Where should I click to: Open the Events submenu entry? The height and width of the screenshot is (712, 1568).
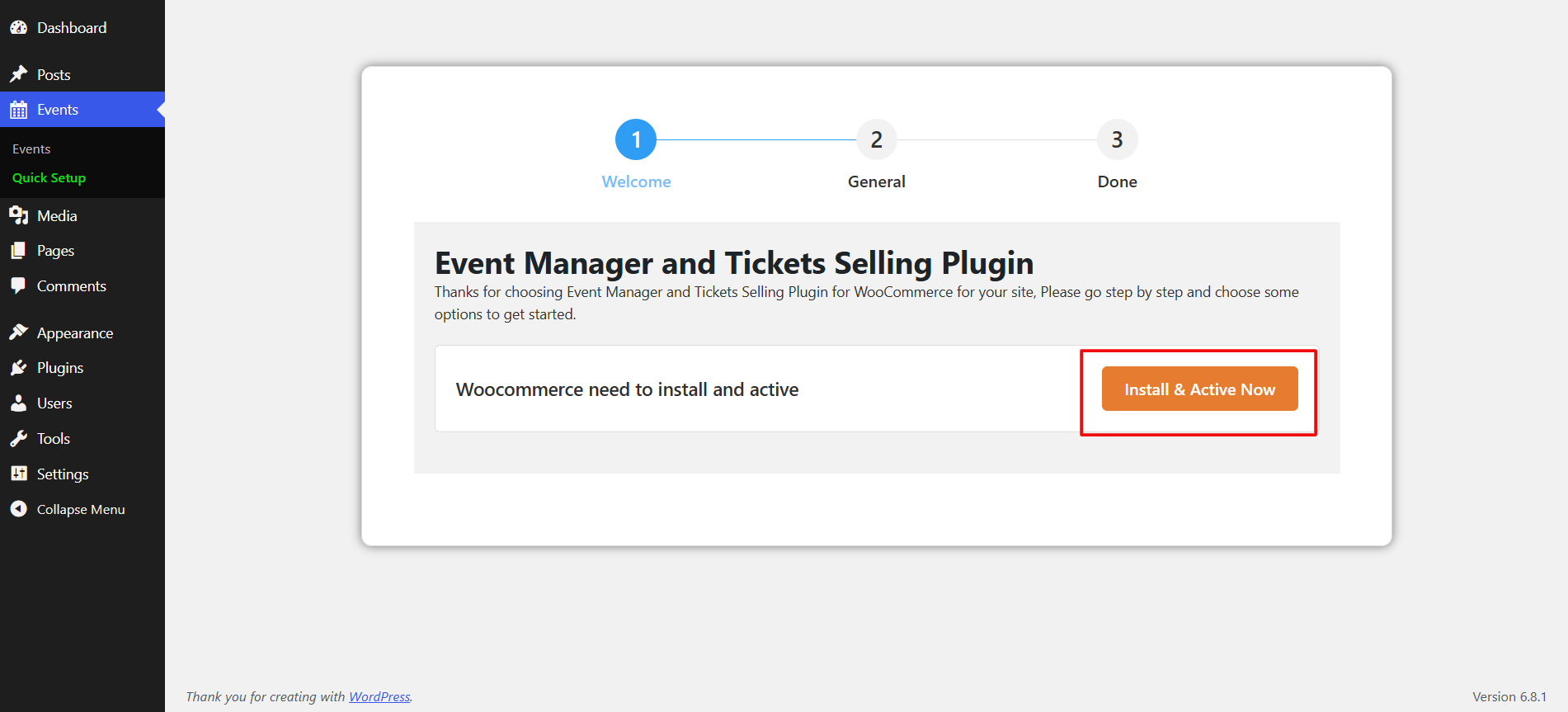(x=31, y=149)
